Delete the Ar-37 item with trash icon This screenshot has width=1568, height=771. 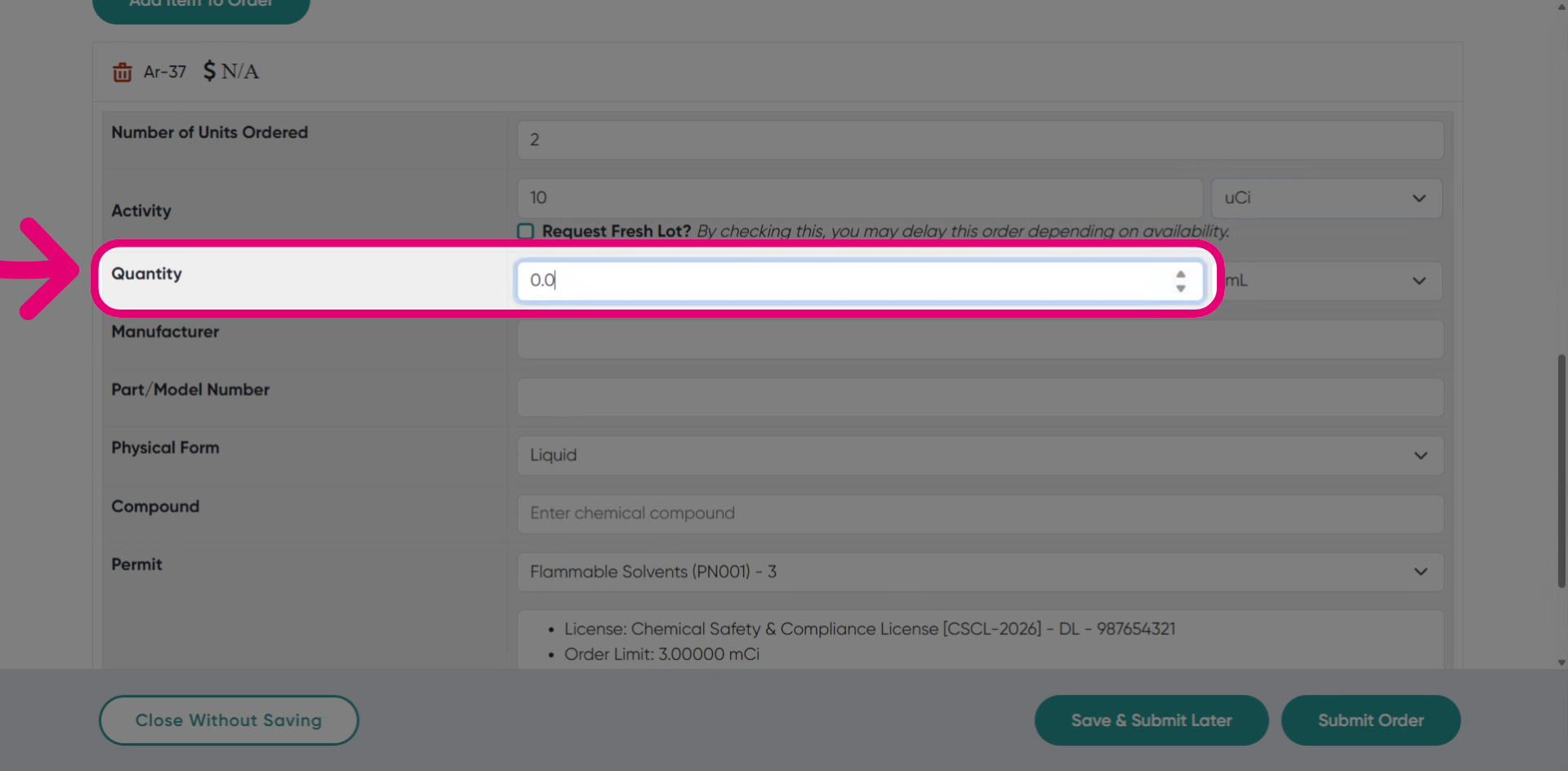coord(122,73)
